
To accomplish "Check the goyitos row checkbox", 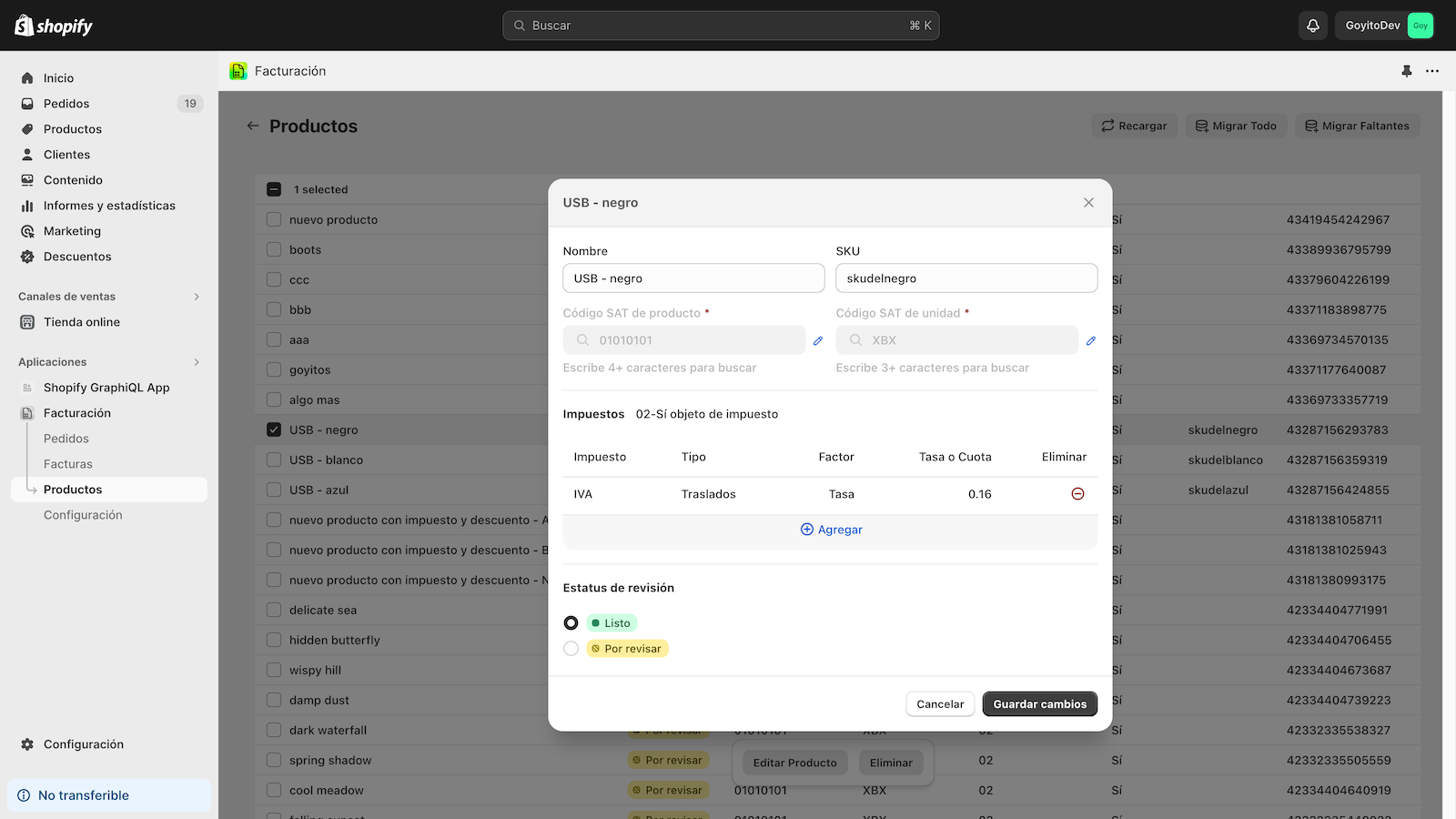I will pyautogui.click(x=274, y=369).
